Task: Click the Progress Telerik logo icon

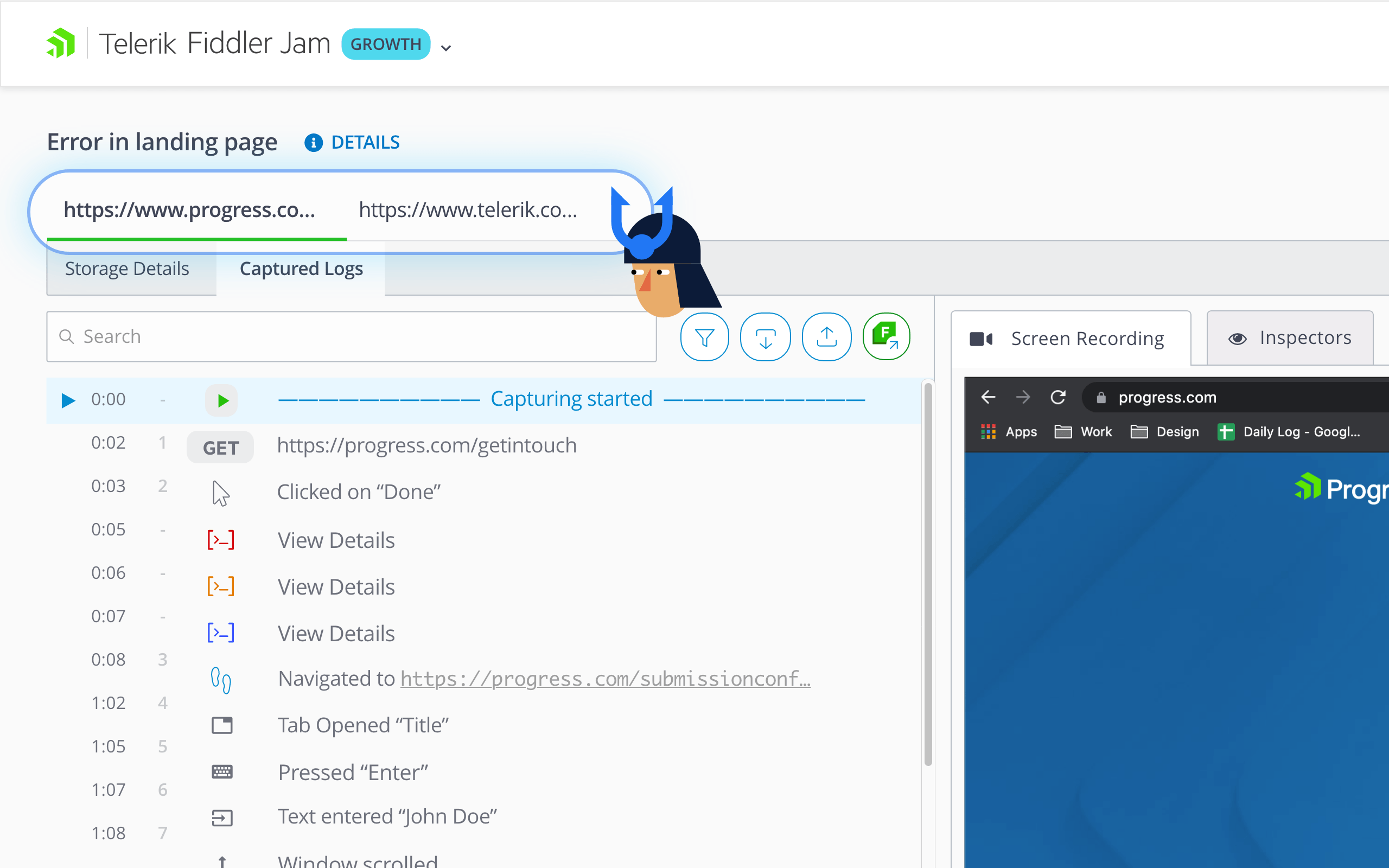Action: click(x=61, y=43)
